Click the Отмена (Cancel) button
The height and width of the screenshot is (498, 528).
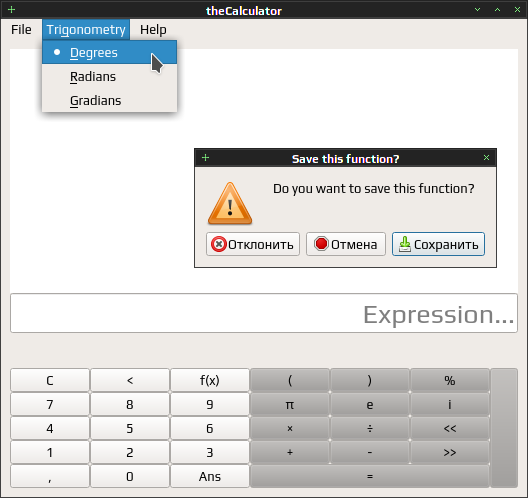(x=346, y=244)
